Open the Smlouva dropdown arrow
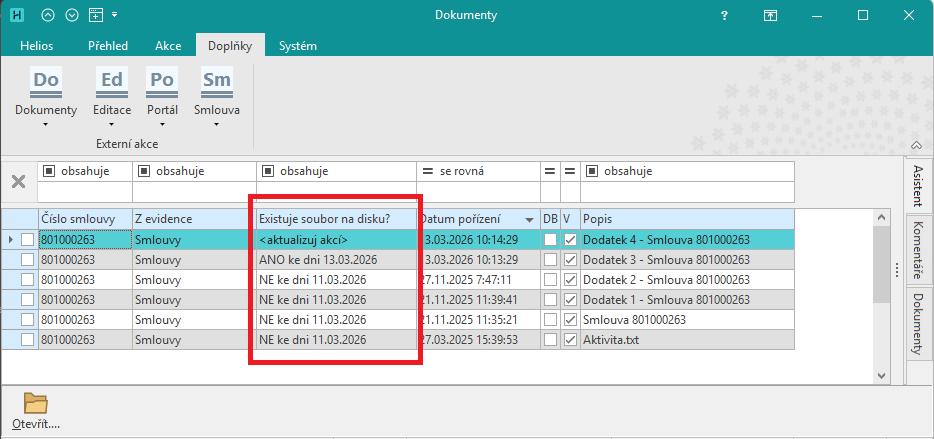This screenshot has width=934, height=439. pos(216,125)
